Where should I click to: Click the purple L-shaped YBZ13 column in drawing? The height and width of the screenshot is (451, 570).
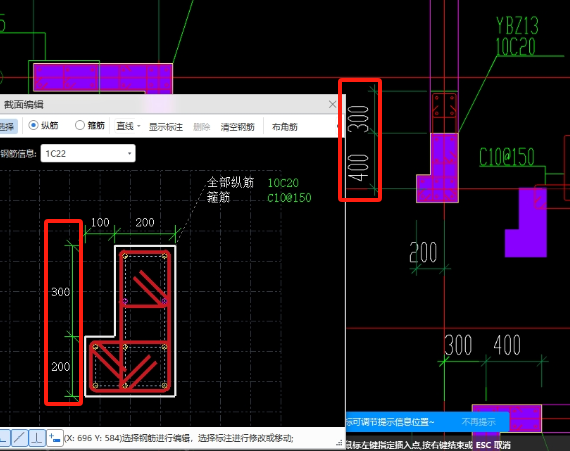coord(444,168)
